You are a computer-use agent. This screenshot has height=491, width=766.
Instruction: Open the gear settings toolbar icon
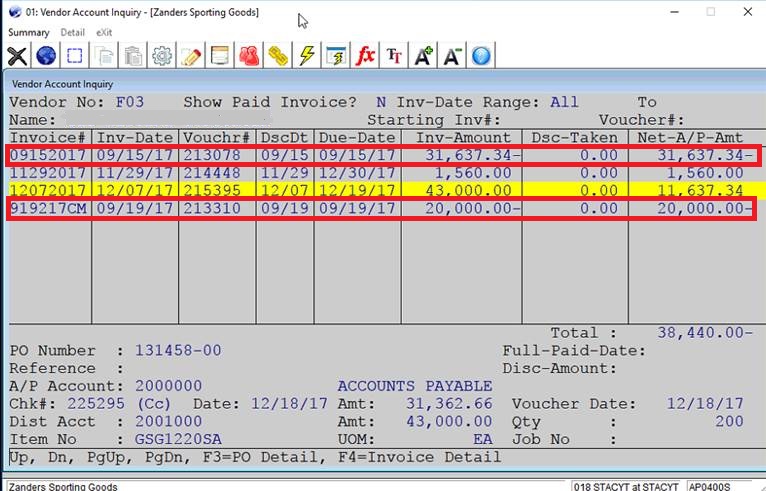(162, 56)
